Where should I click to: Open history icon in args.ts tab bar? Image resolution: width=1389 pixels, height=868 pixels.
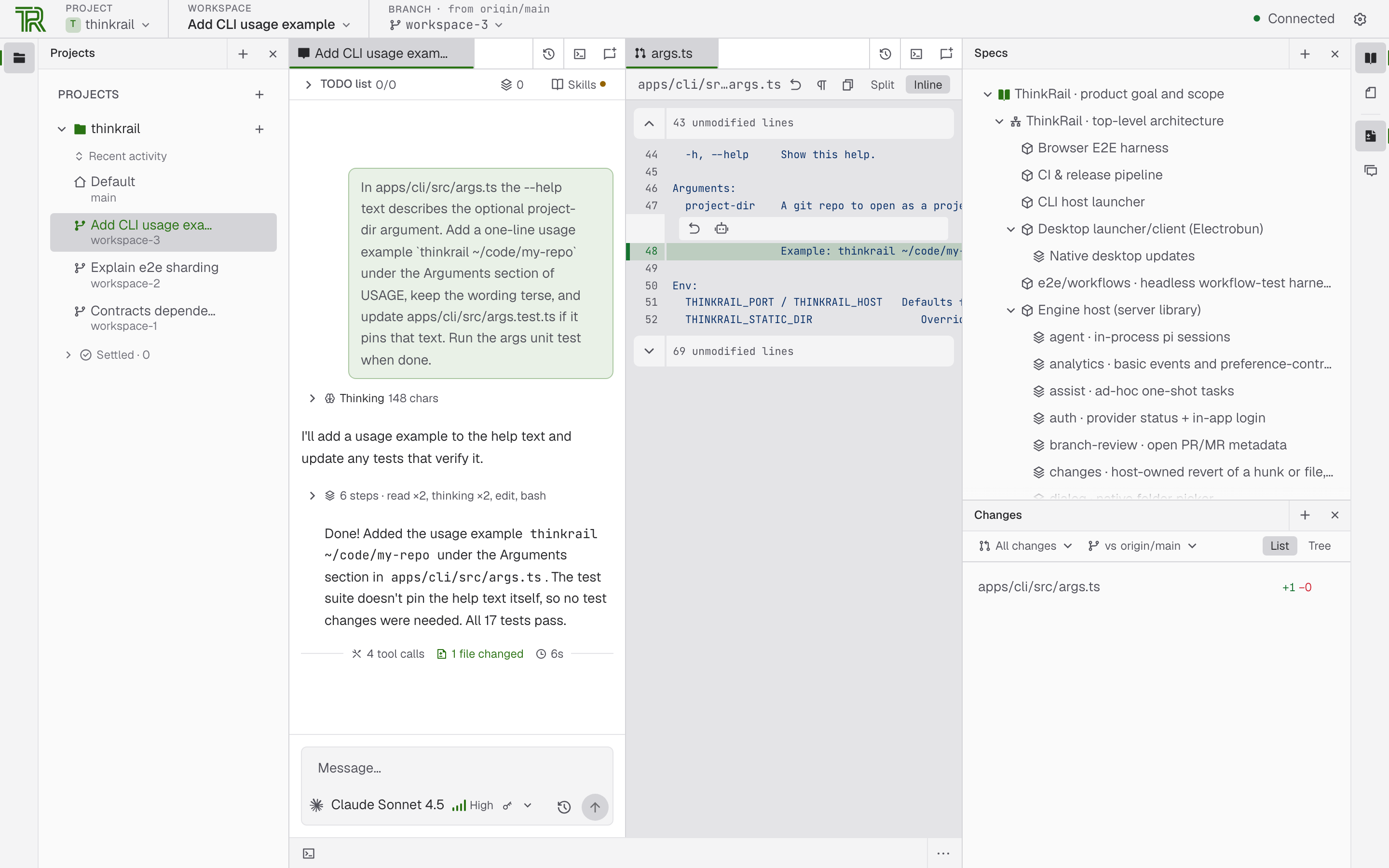[885, 54]
